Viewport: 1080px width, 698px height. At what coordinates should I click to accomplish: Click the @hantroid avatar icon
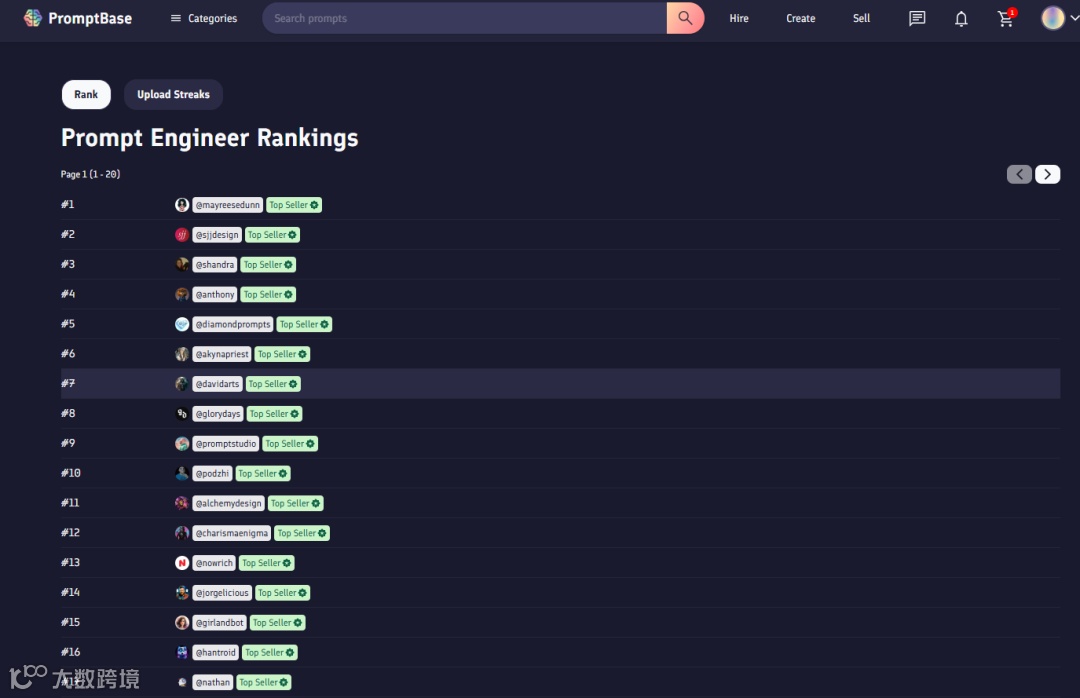click(182, 653)
